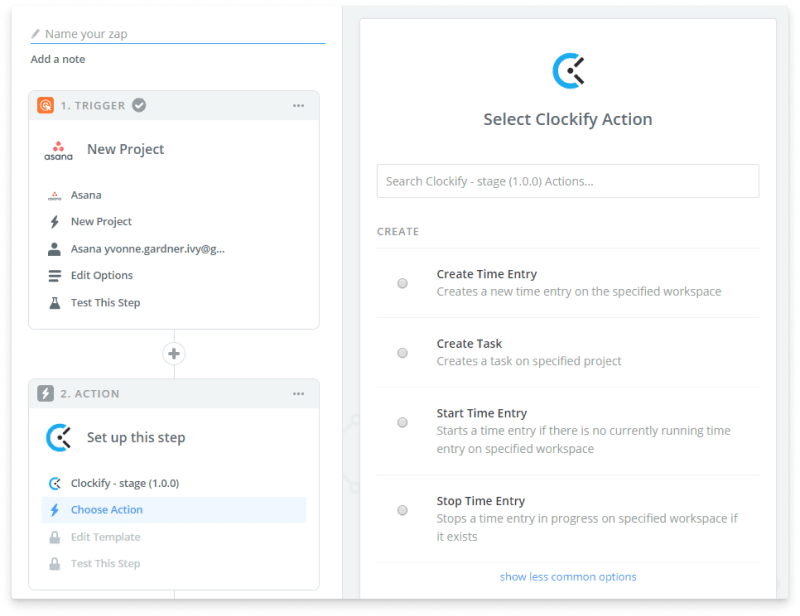Open Edit Options in the trigger
The height and width of the screenshot is (616, 800).
click(173, 275)
